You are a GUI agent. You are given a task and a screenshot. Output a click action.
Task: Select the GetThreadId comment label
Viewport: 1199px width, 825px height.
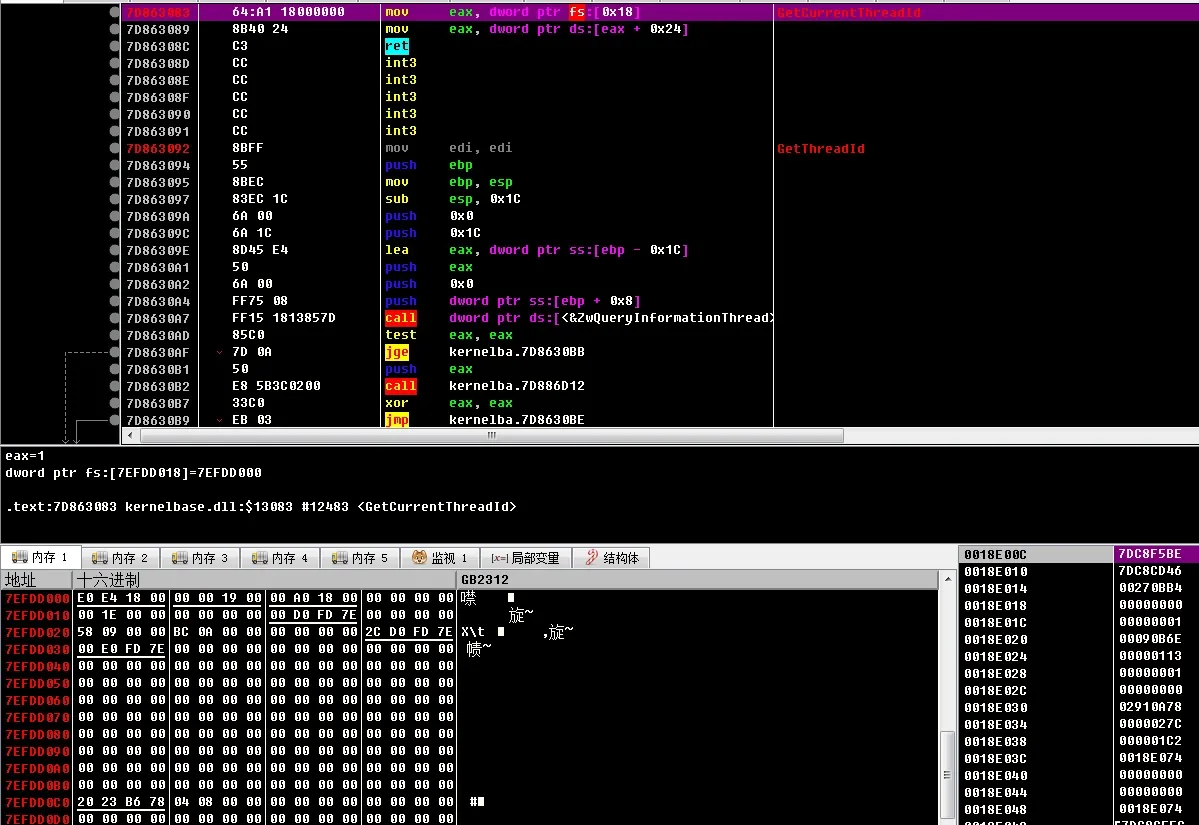(x=820, y=148)
